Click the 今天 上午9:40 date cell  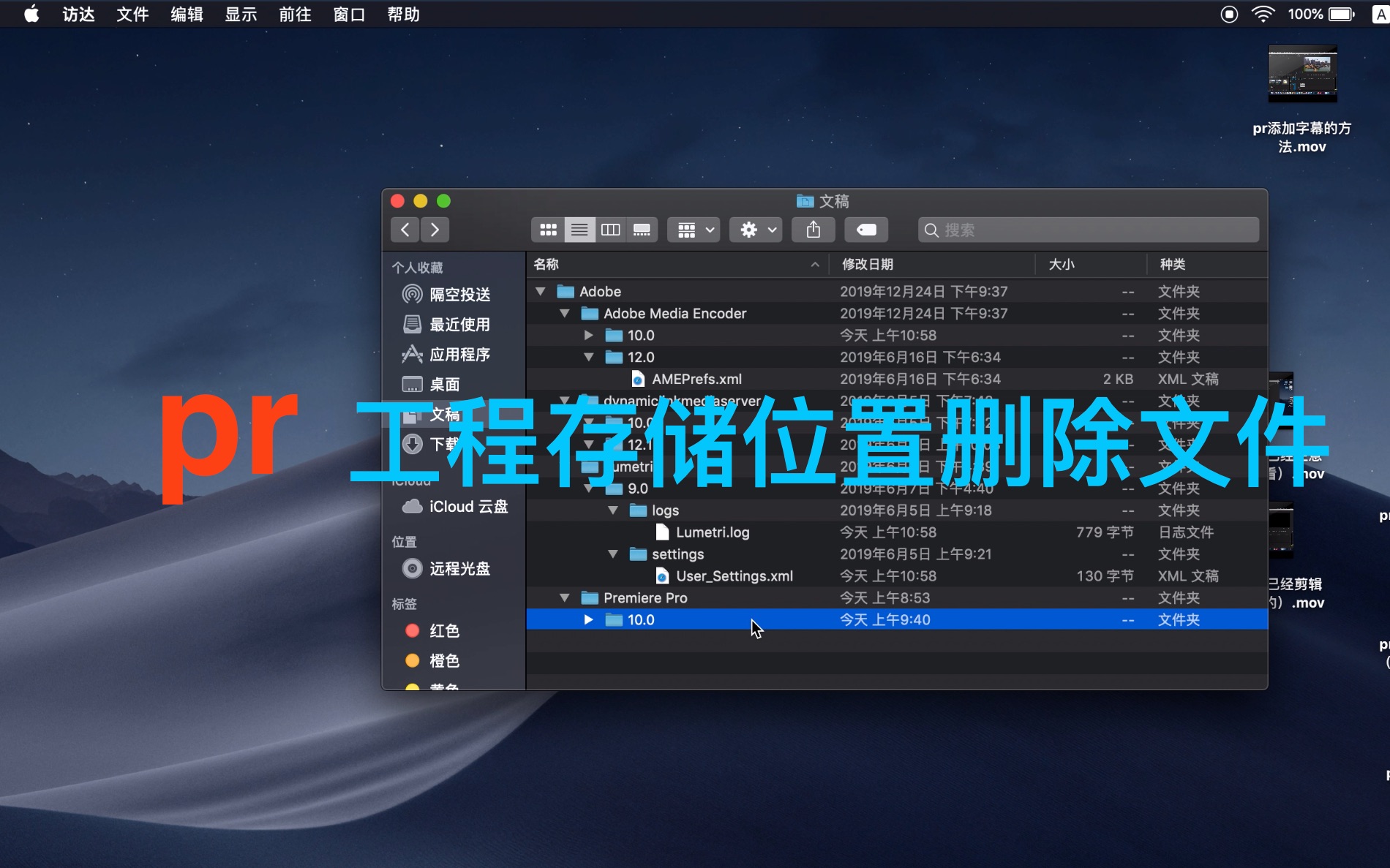(884, 620)
